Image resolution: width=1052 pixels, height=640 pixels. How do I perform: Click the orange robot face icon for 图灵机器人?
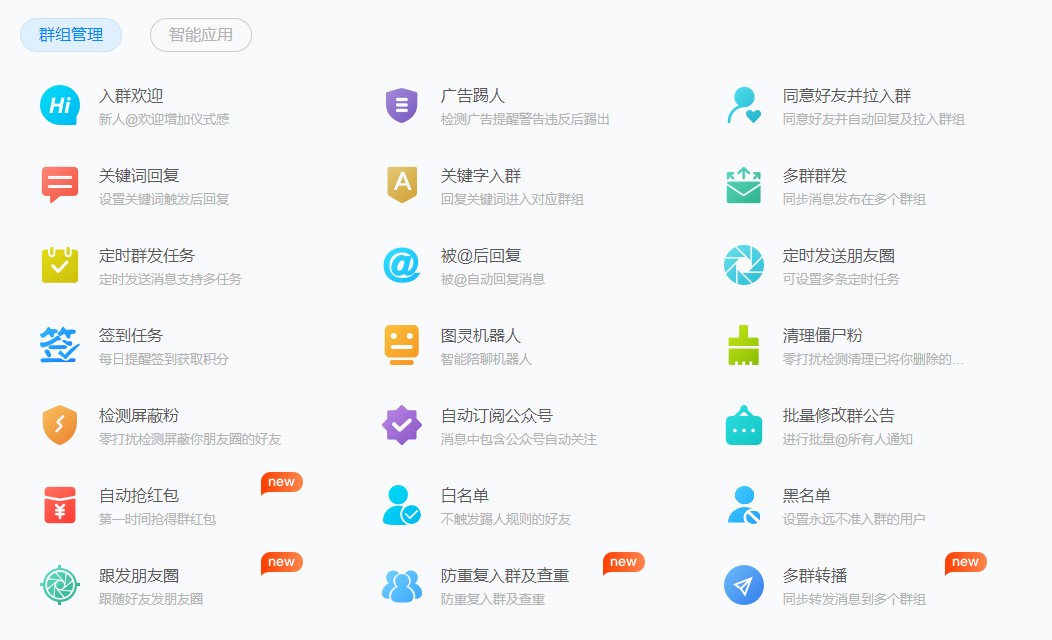pyautogui.click(x=402, y=345)
